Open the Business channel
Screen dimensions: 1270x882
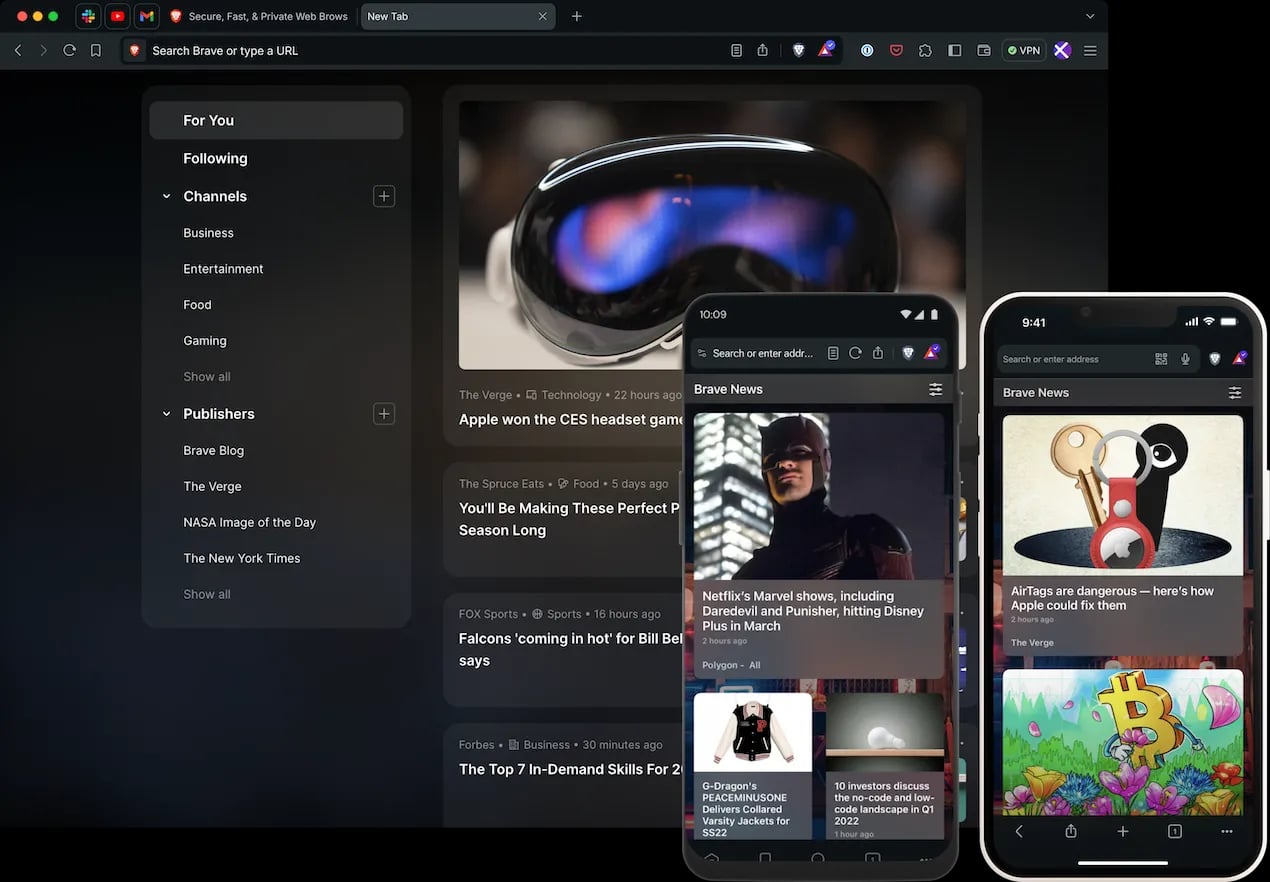click(208, 233)
